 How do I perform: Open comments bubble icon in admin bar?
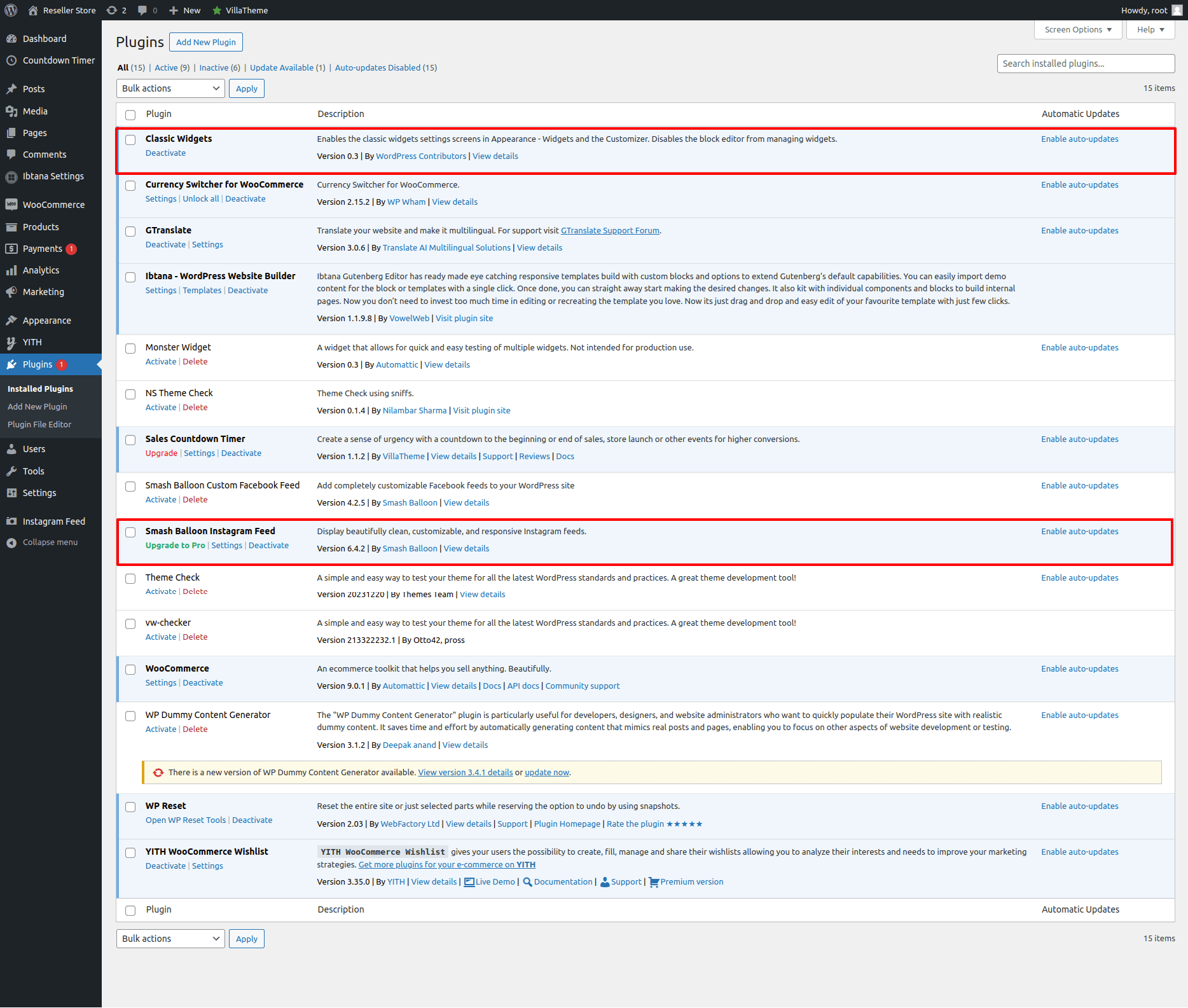[143, 10]
